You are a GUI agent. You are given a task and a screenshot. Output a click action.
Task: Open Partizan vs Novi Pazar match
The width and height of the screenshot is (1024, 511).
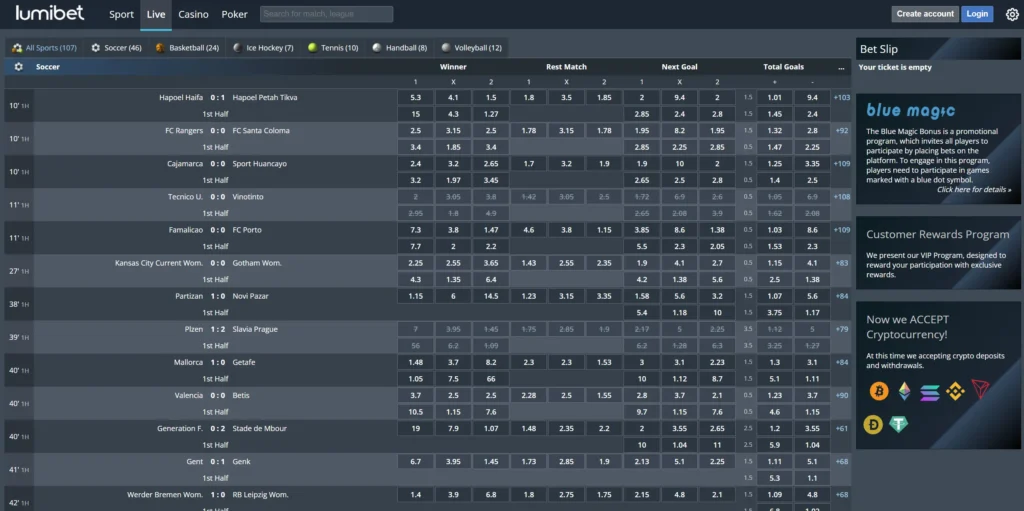tap(222, 296)
